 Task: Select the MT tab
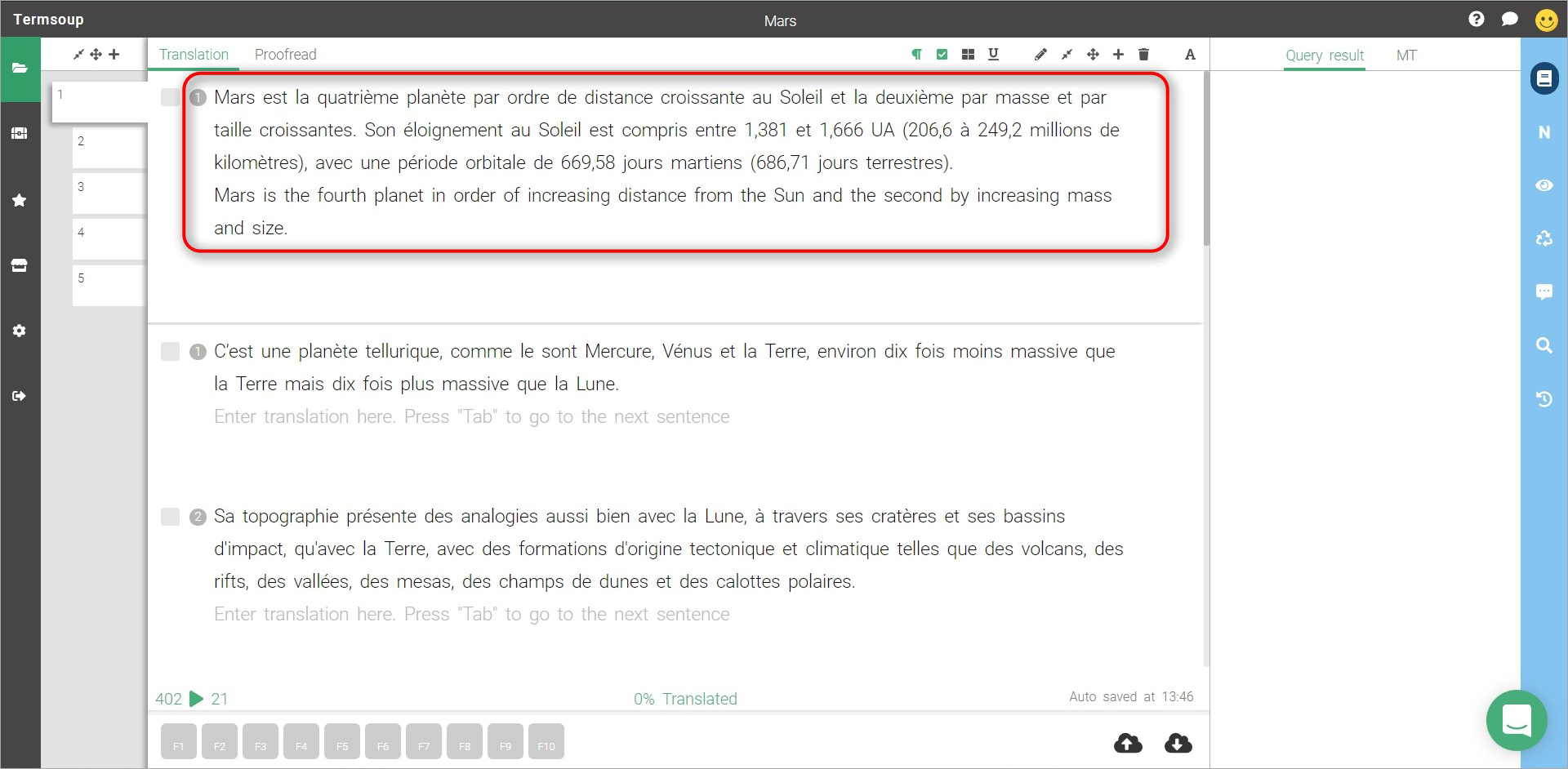click(1406, 56)
